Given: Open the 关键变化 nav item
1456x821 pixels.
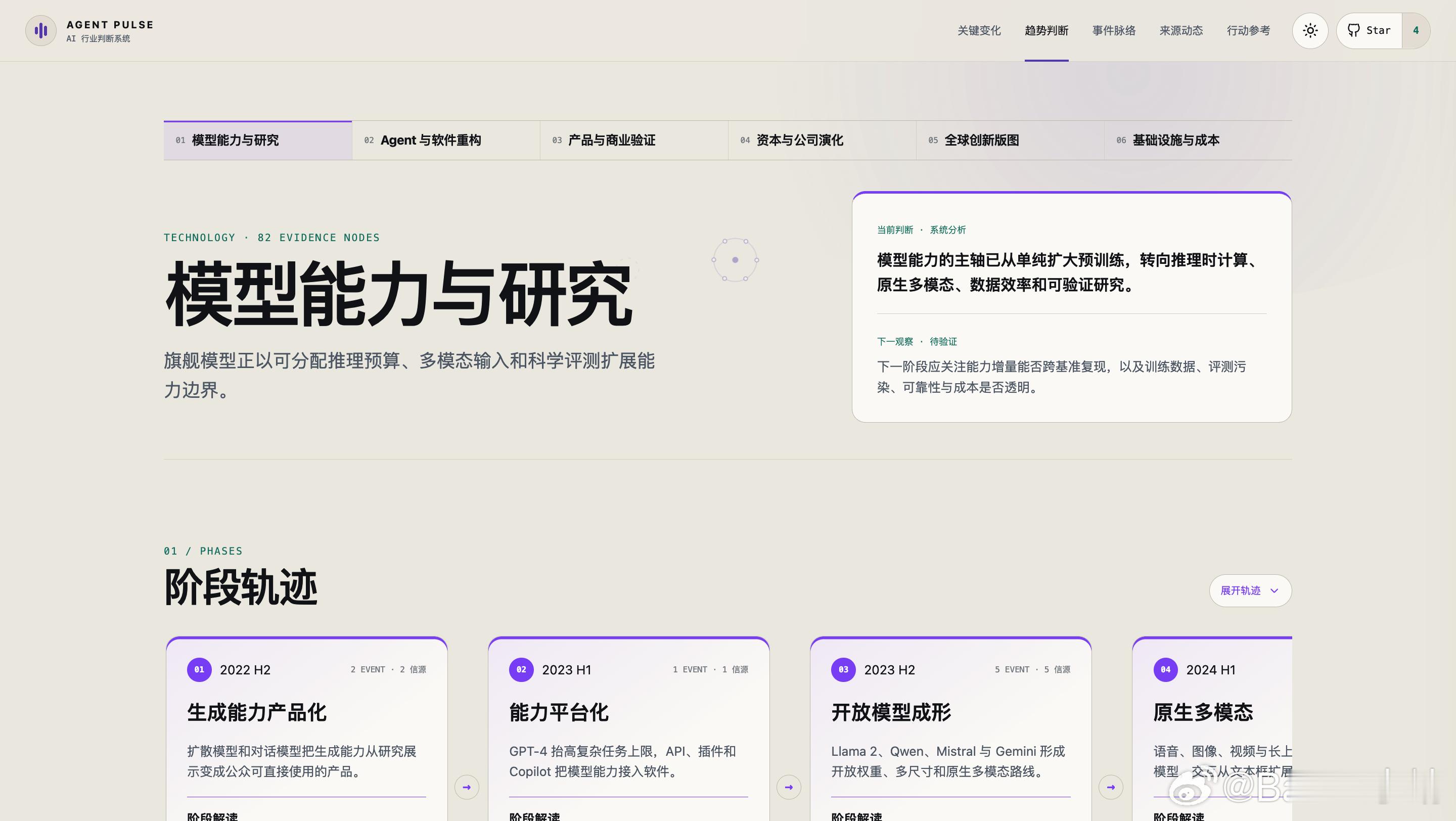Looking at the screenshot, I should pyautogui.click(x=979, y=30).
